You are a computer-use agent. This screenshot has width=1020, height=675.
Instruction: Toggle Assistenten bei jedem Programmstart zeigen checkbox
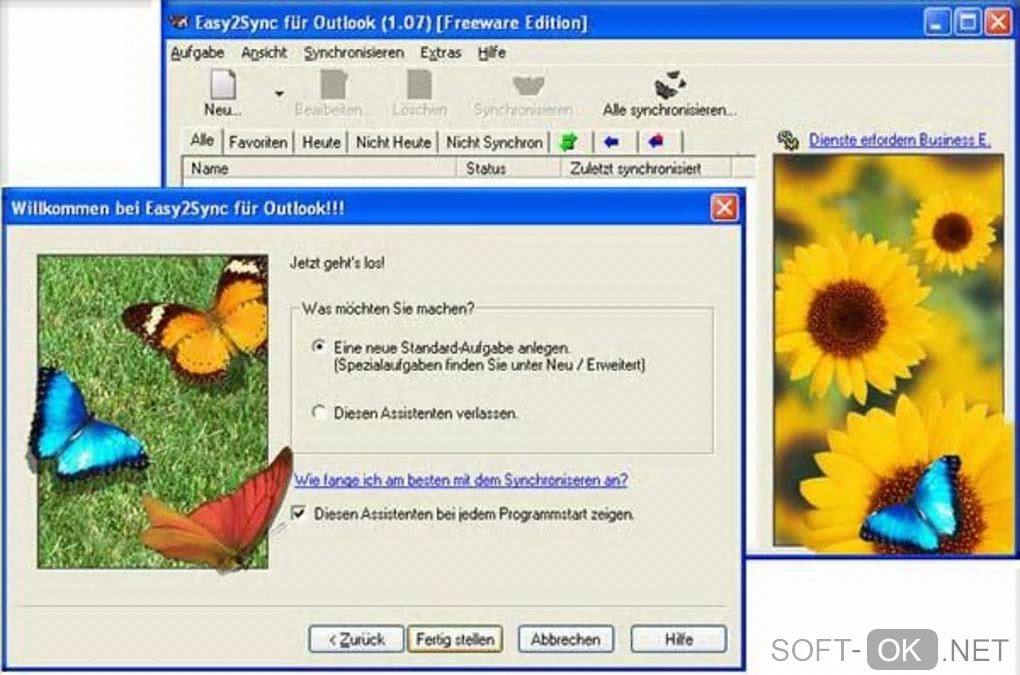pyautogui.click(x=299, y=513)
